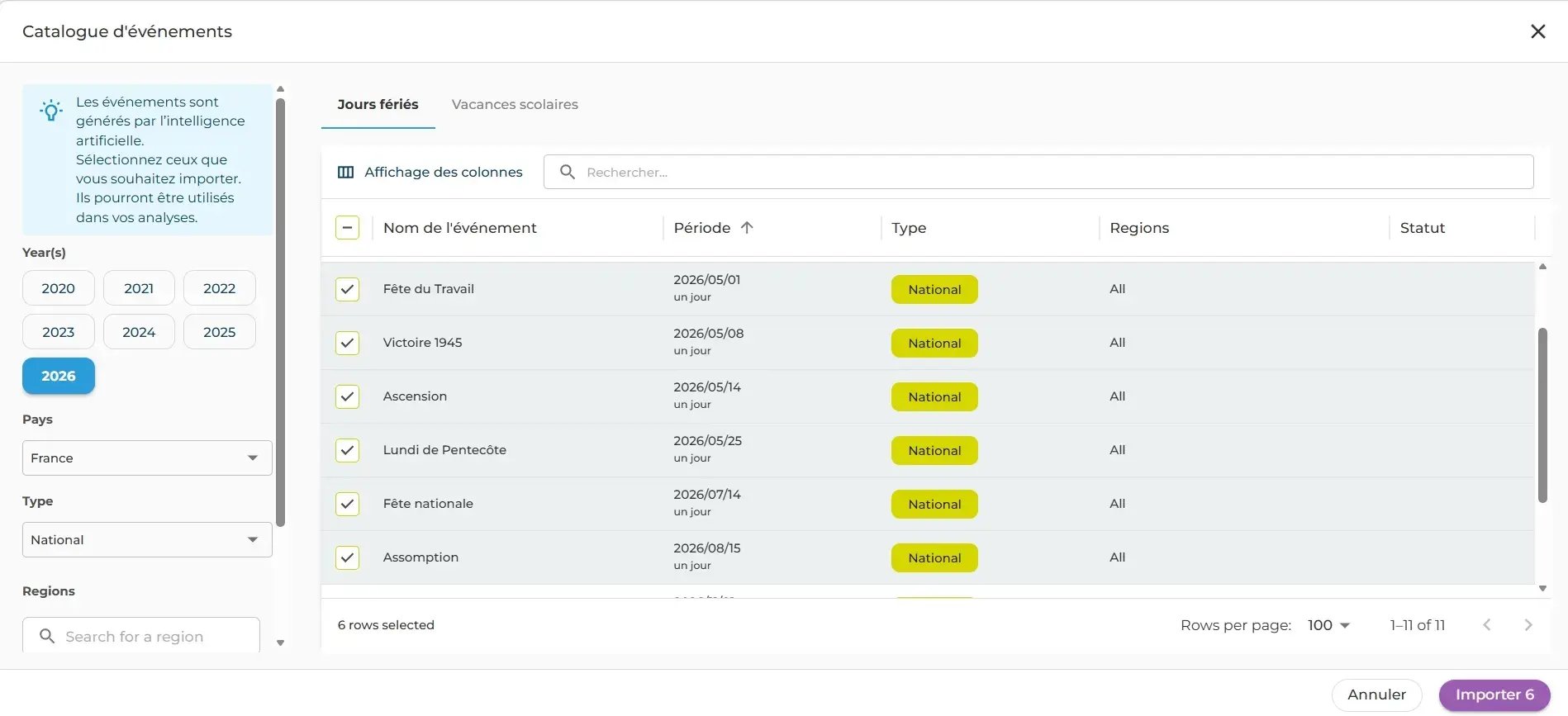1568x716 pixels.
Task: Click the filter panel scroll down arrow
Action: click(x=280, y=643)
